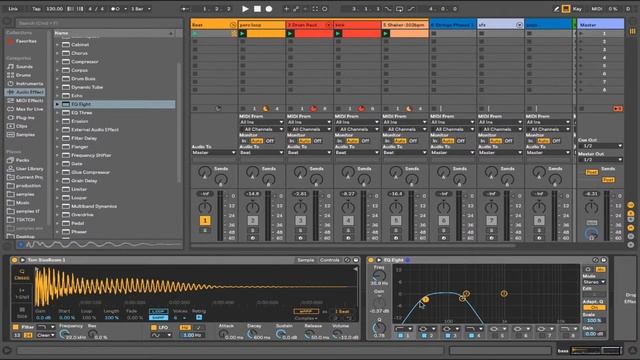
Task: Select Drum Buss in browser list
Action: [x=83, y=79]
